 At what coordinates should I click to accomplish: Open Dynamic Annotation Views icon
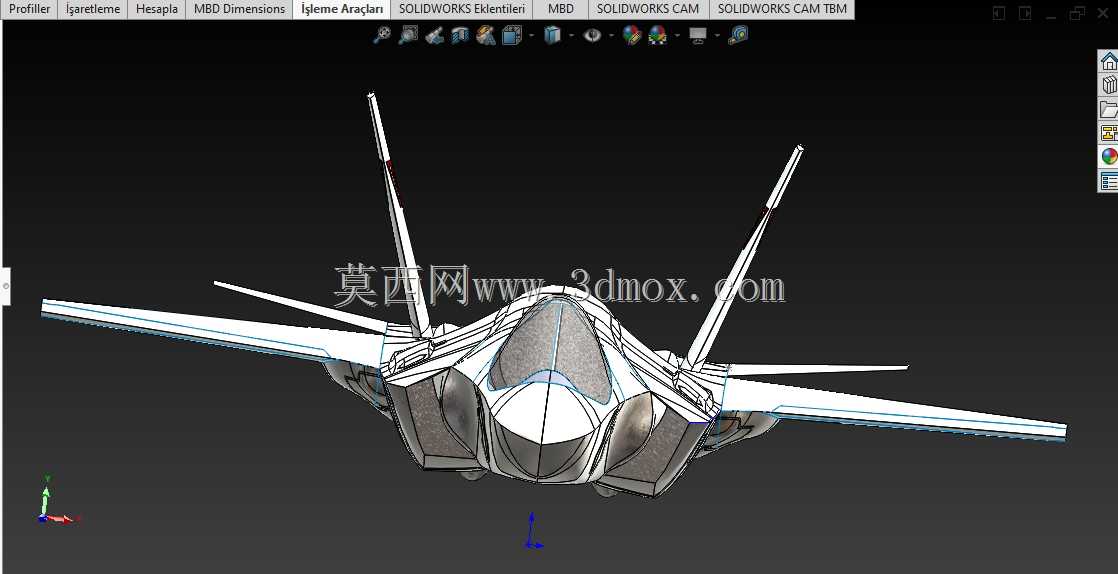(486, 35)
